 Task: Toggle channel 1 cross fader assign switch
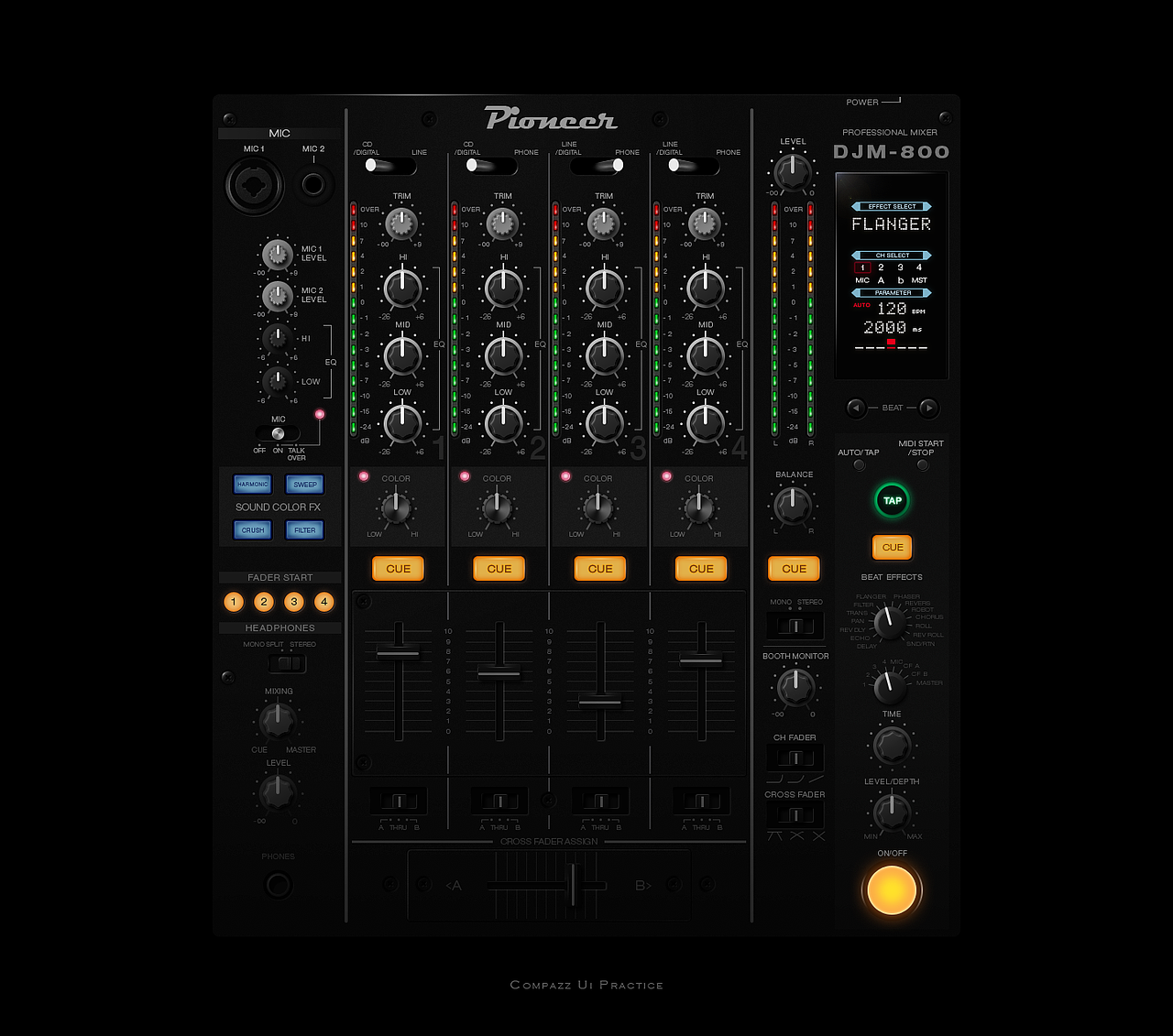pyautogui.click(x=399, y=802)
